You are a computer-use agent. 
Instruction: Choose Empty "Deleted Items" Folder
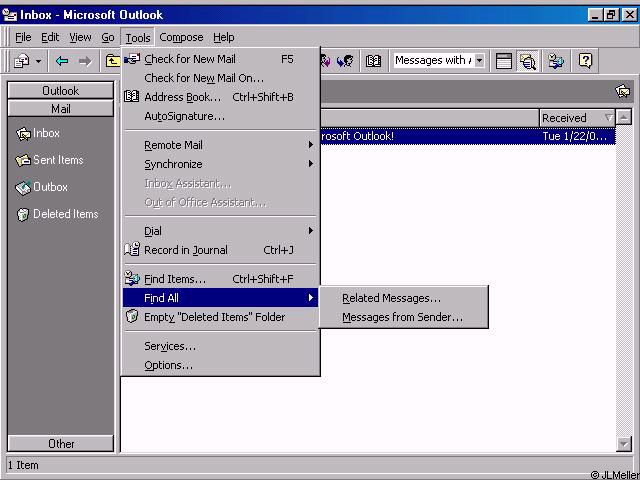(220, 317)
